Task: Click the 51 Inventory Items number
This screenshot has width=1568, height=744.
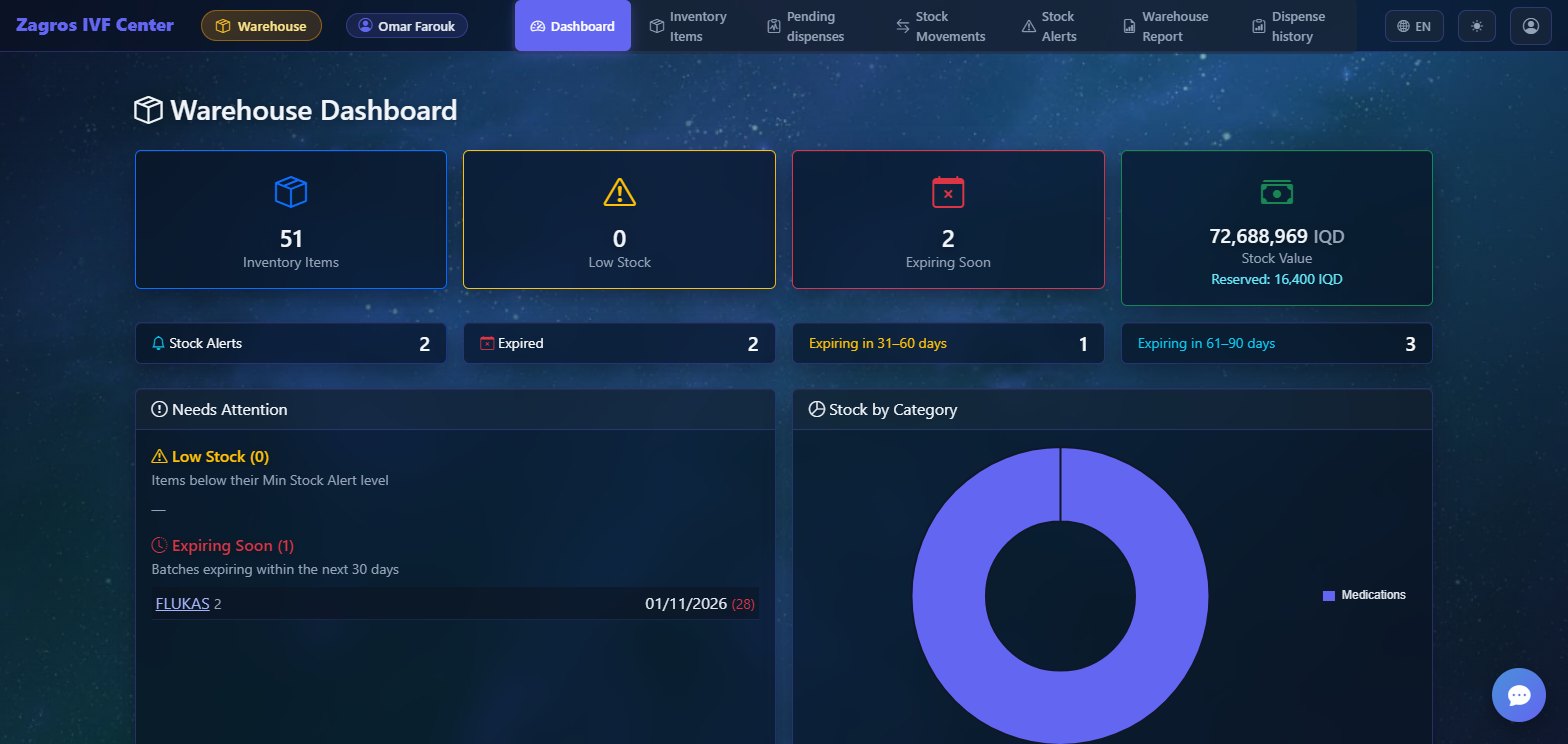Action: [x=291, y=239]
